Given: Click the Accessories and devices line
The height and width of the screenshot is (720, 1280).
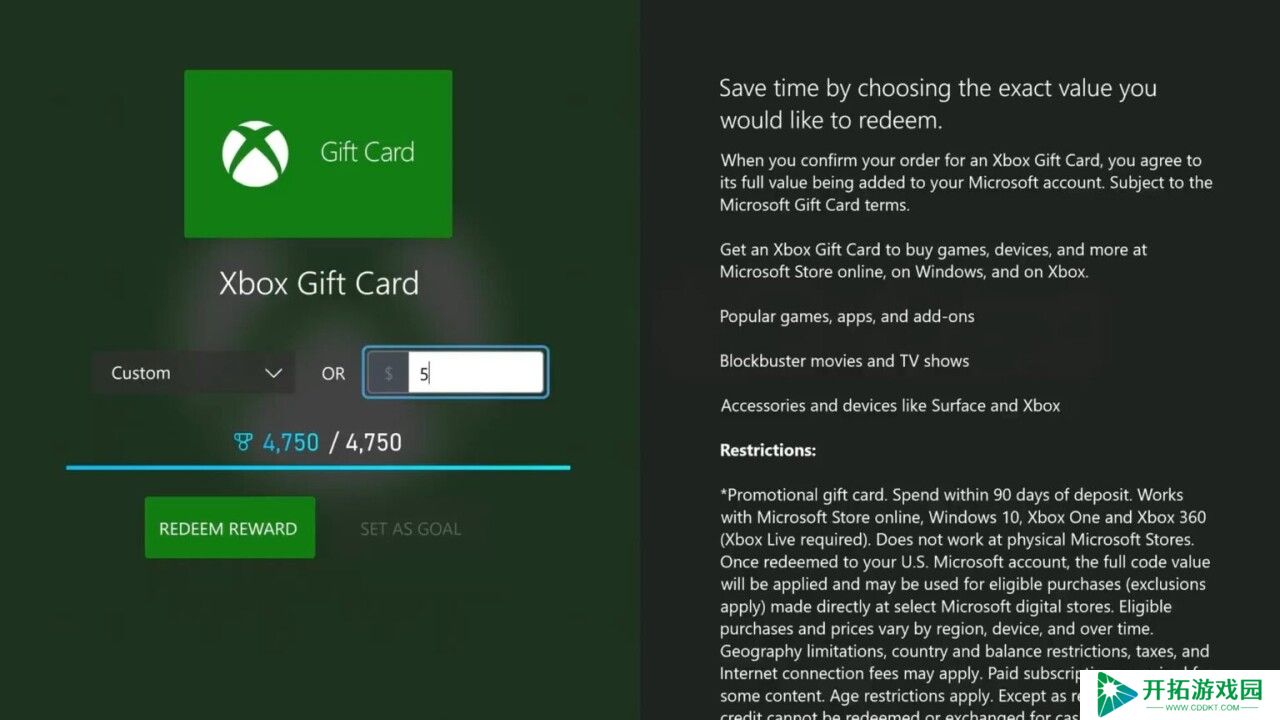Looking at the screenshot, I should tap(890, 406).
